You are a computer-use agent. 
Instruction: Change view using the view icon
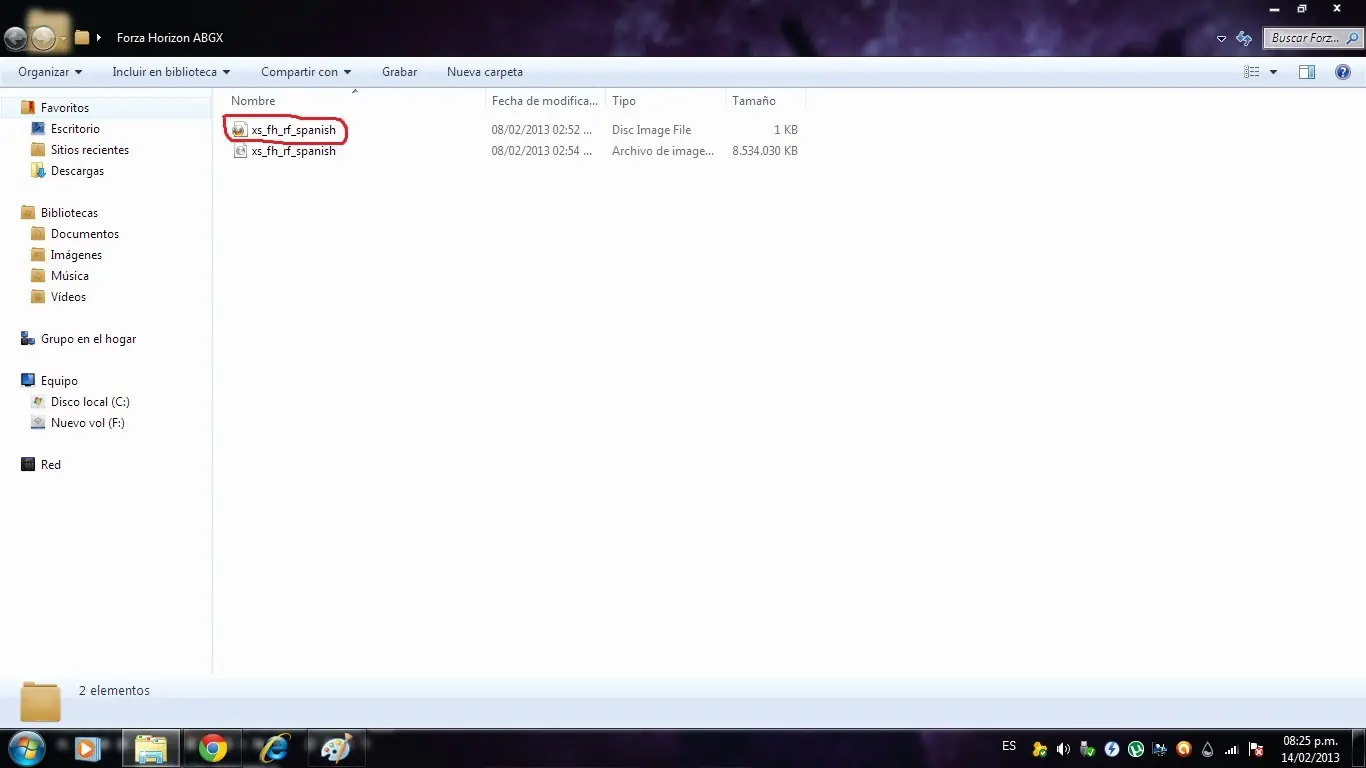[x=1251, y=72]
